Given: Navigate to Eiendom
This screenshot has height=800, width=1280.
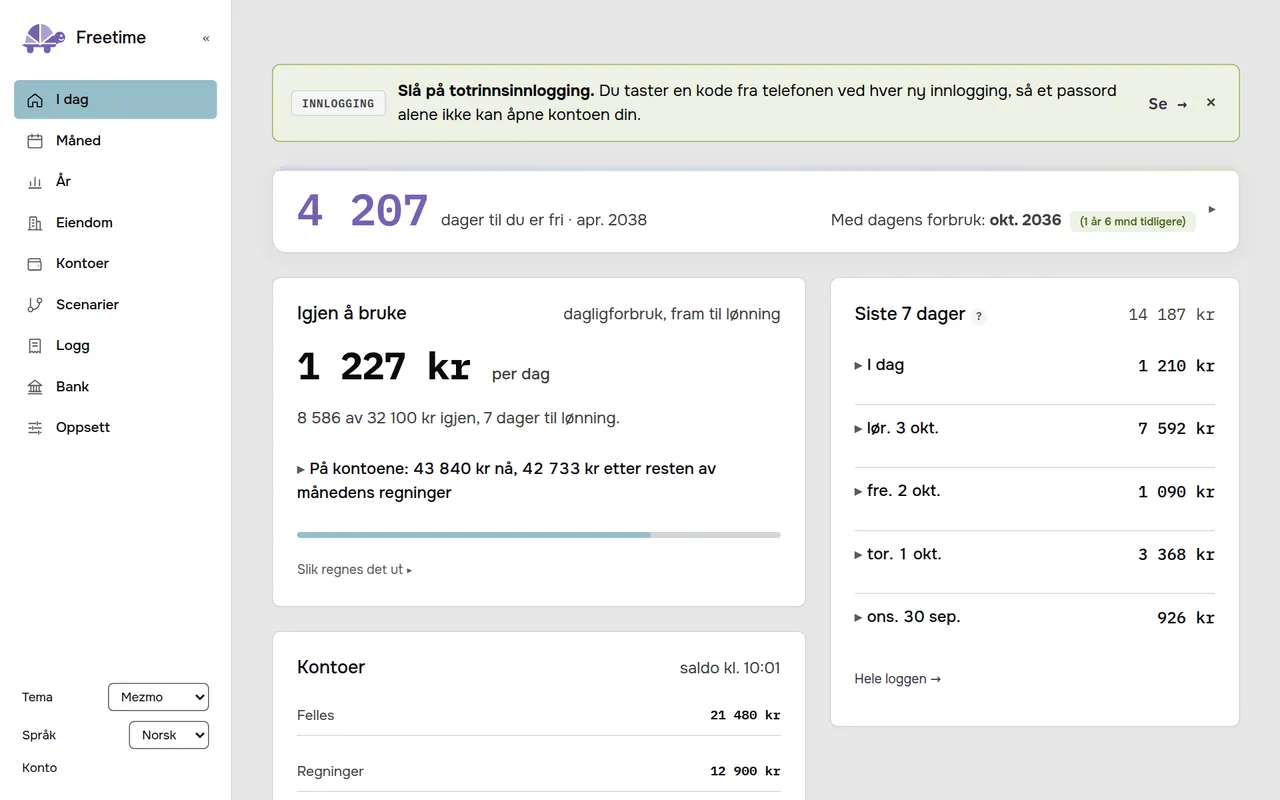Looking at the screenshot, I should pyautogui.click(x=115, y=223).
